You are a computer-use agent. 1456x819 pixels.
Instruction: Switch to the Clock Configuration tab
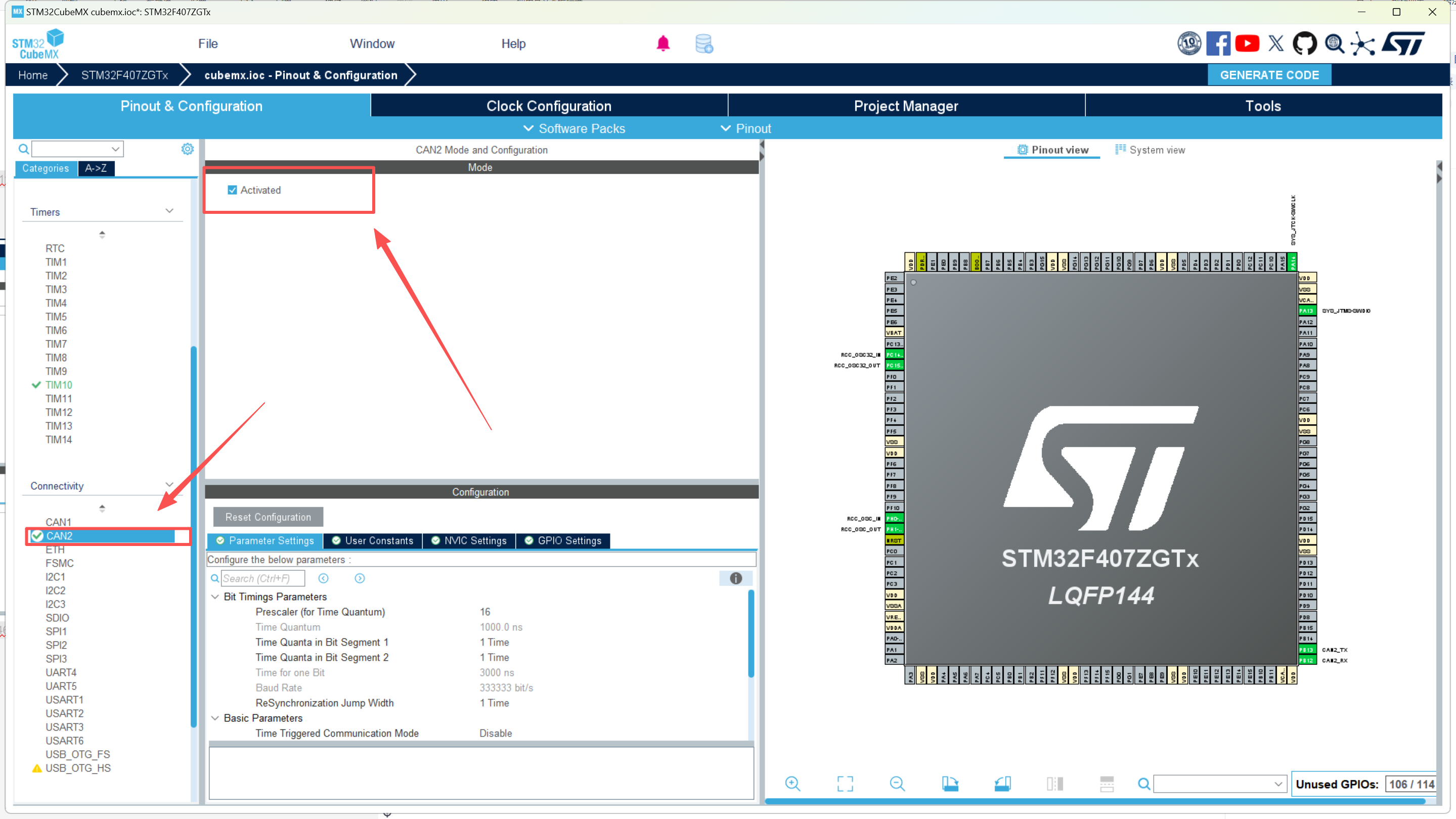click(549, 106)
